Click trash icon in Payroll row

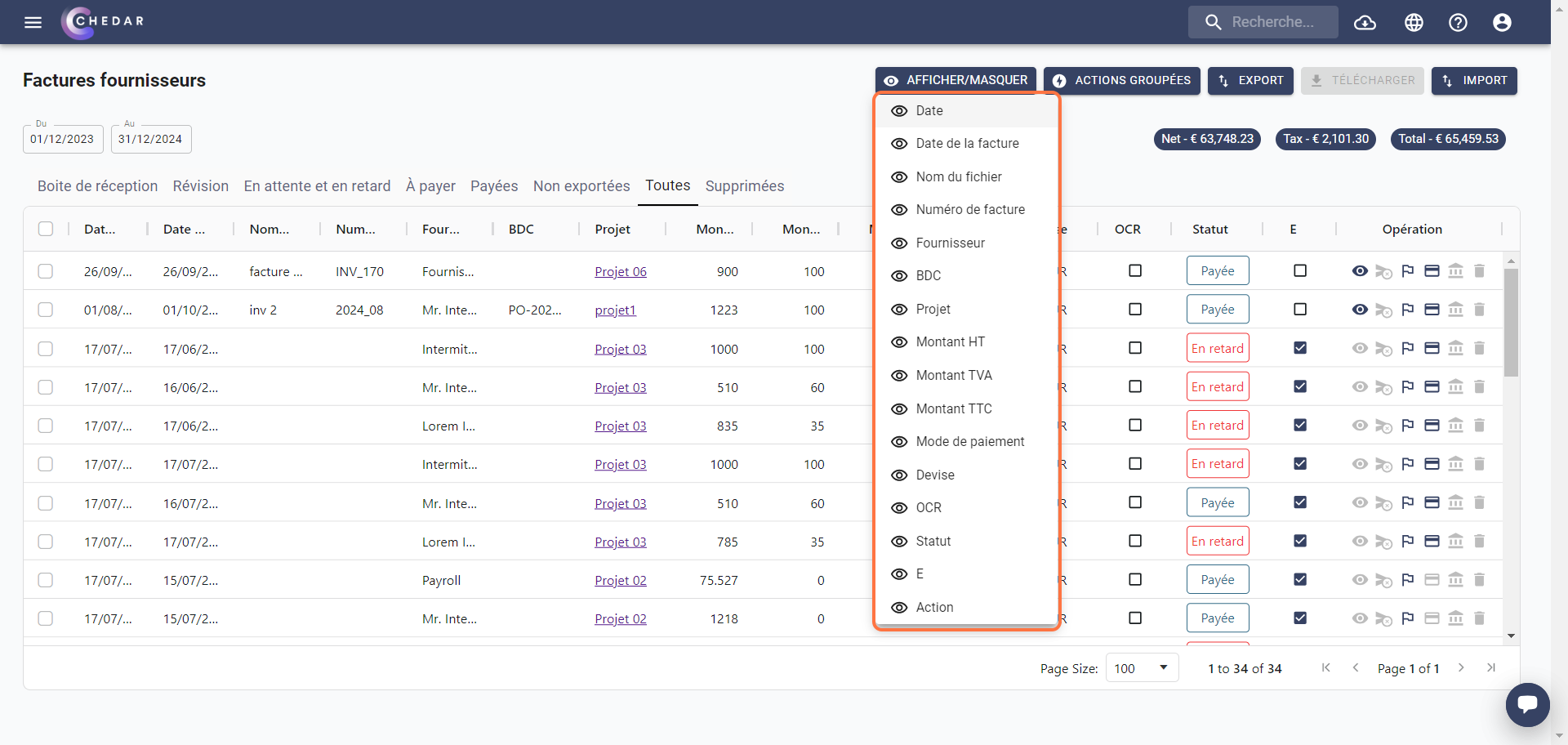pyautogui.click(x=1479, y=580)
